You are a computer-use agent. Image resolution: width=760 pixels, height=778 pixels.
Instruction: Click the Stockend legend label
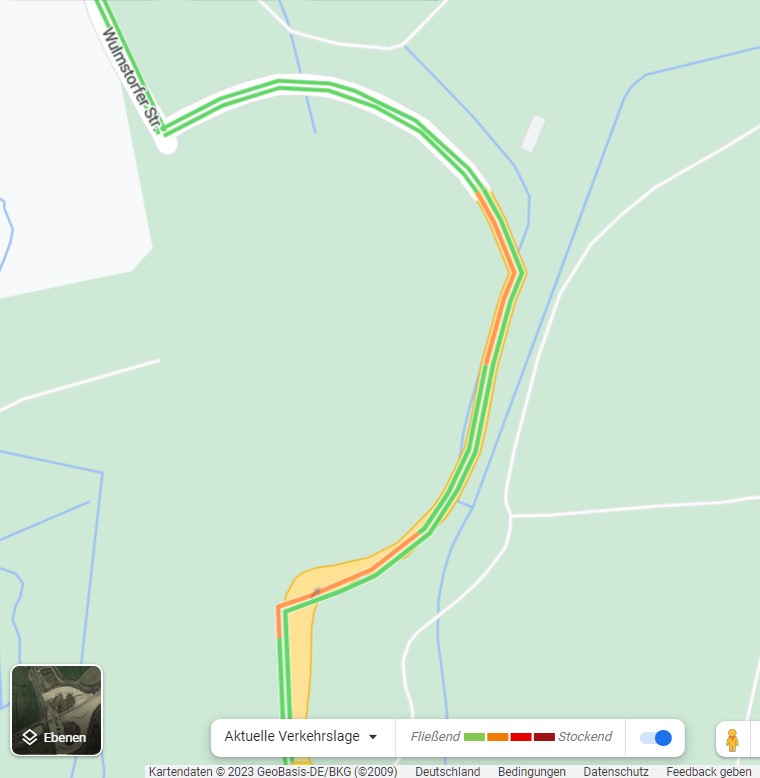coord(585,737)
